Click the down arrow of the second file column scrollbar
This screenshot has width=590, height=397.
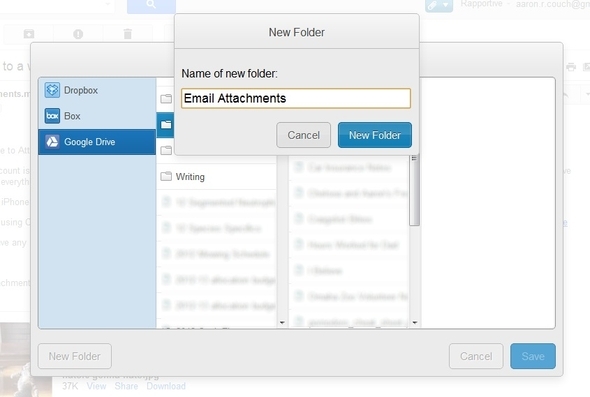pos(415,322)
